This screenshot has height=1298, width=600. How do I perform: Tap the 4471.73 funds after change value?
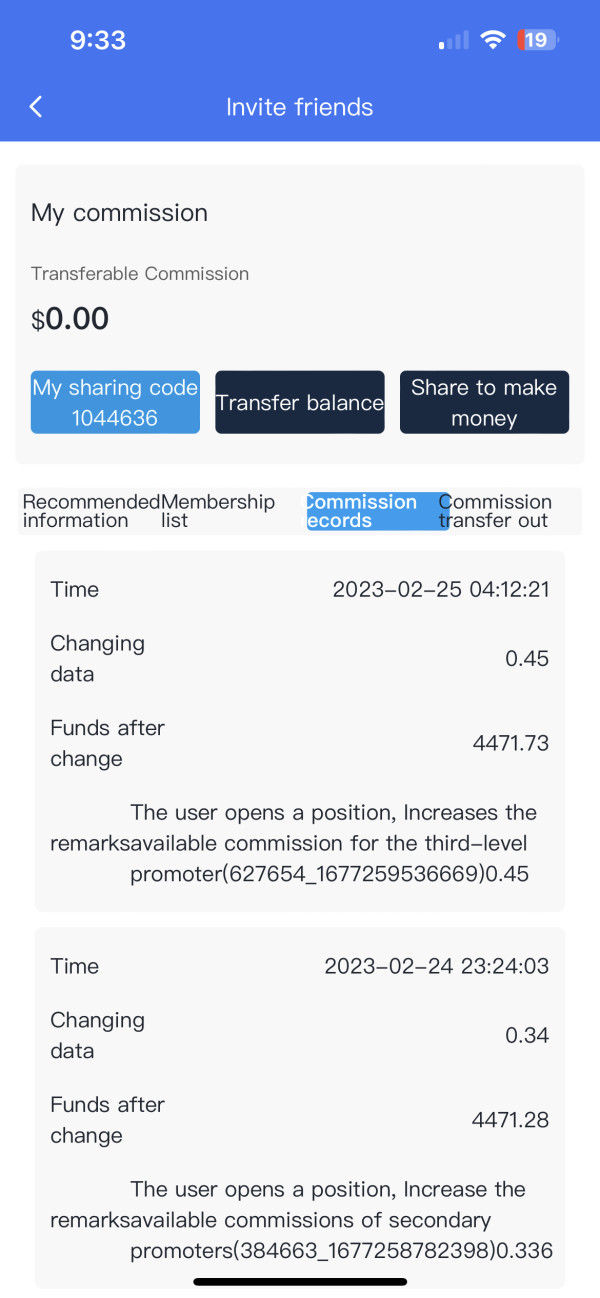(x=510, y=743)
